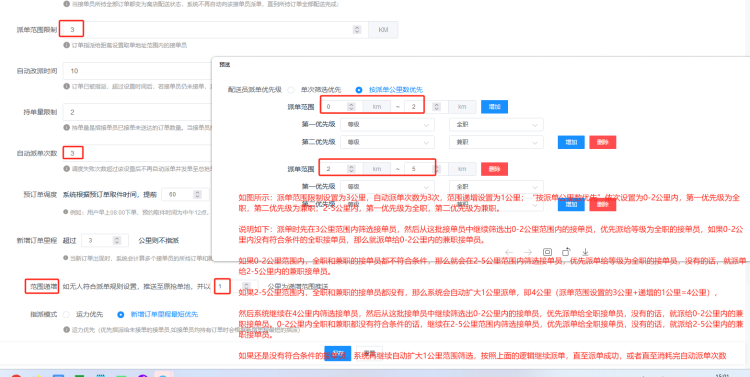Click the 公里则不指派 text
The height and width of the screenshot is (377, 750).
coord(158,240)
